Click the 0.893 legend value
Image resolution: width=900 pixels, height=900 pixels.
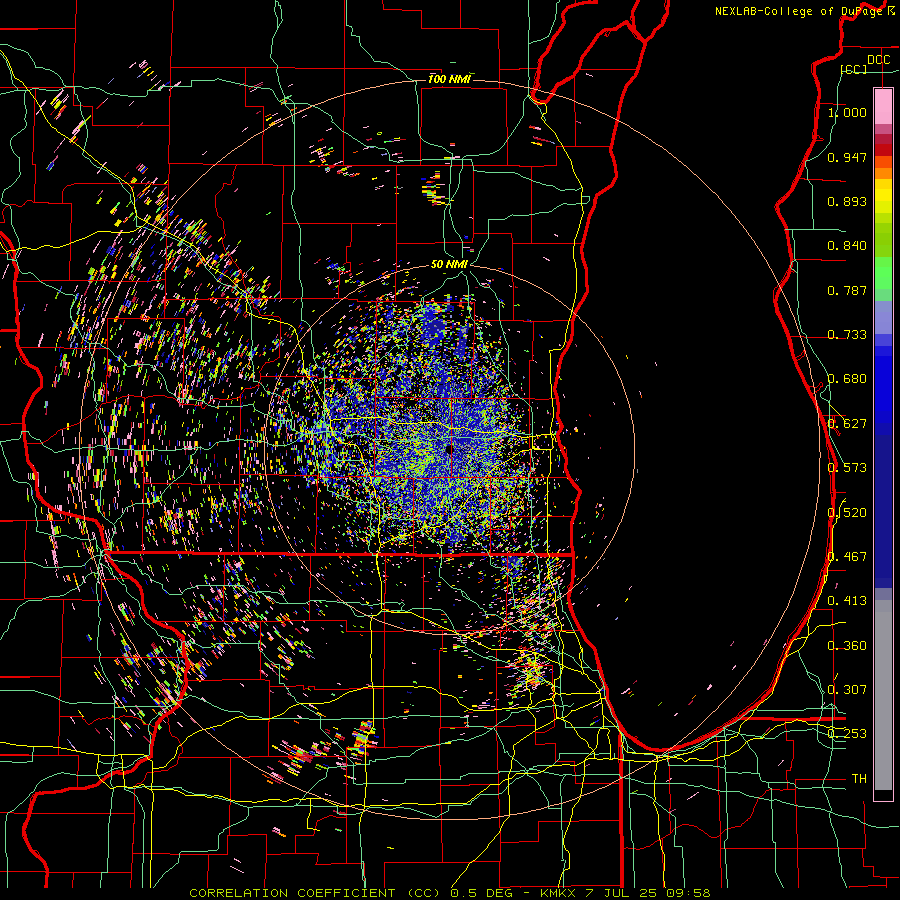click(x=847, y=201)
